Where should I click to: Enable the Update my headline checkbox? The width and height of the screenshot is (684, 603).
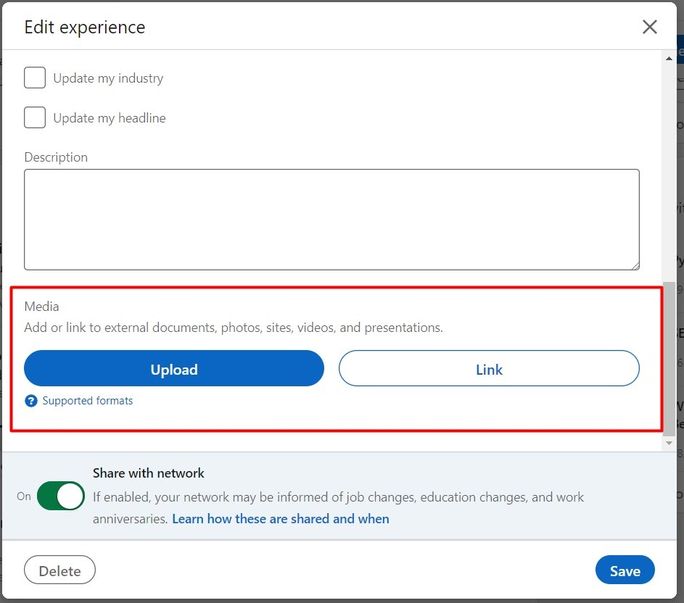[35, 118]
